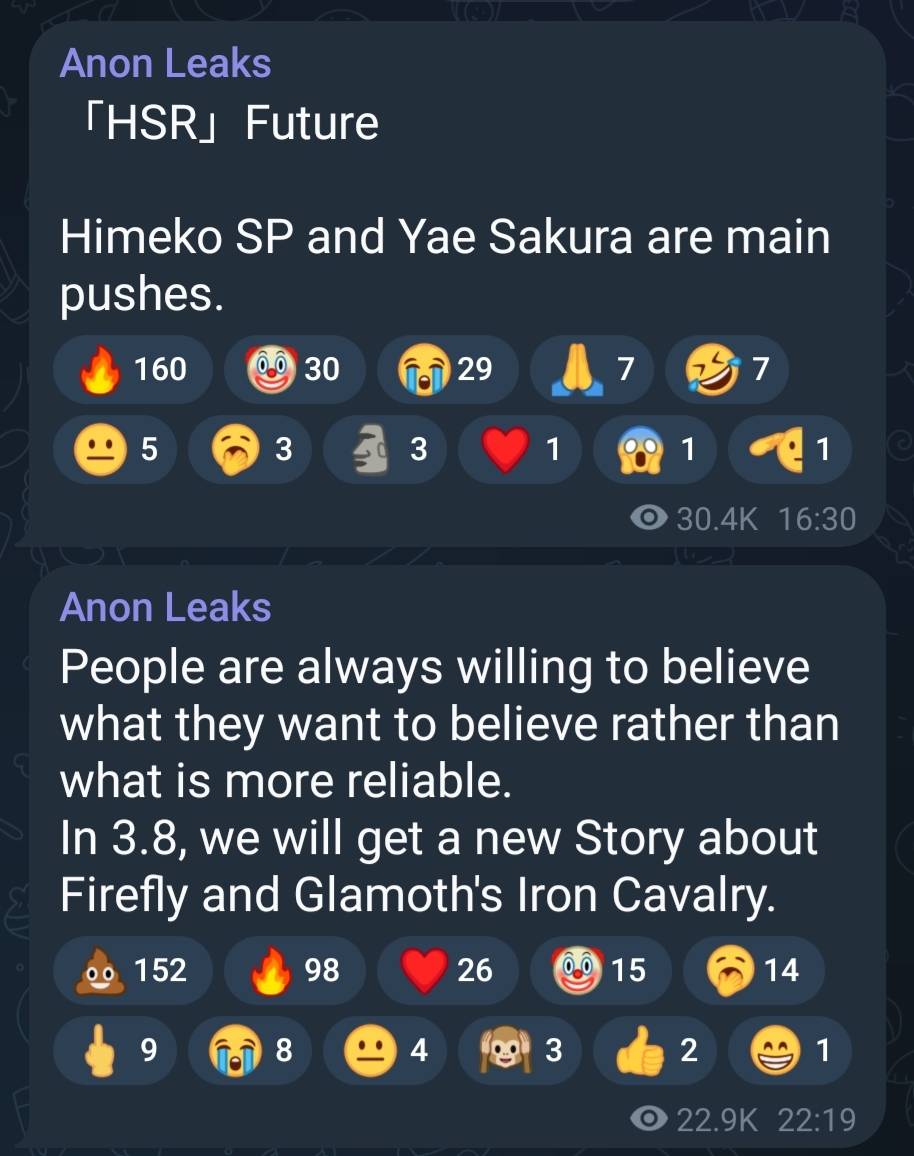The width and height of the screenshot is (914, 1156).
Task: Tap the yawning face reaction with 14
Action: (753, 970)
